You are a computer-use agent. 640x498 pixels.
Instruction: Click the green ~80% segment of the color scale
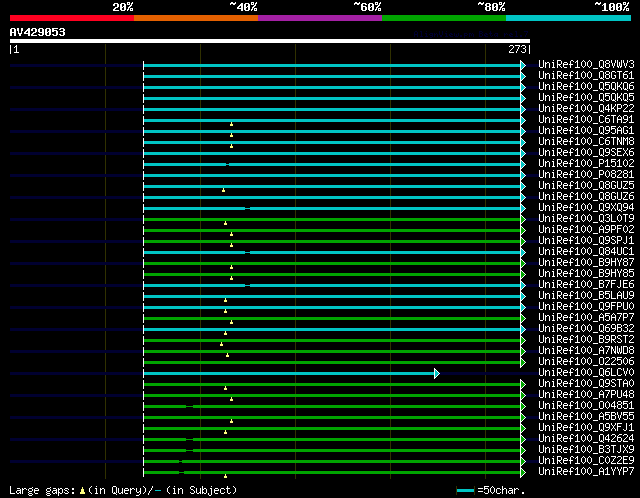pyautogui.click(x=444, y=18)
